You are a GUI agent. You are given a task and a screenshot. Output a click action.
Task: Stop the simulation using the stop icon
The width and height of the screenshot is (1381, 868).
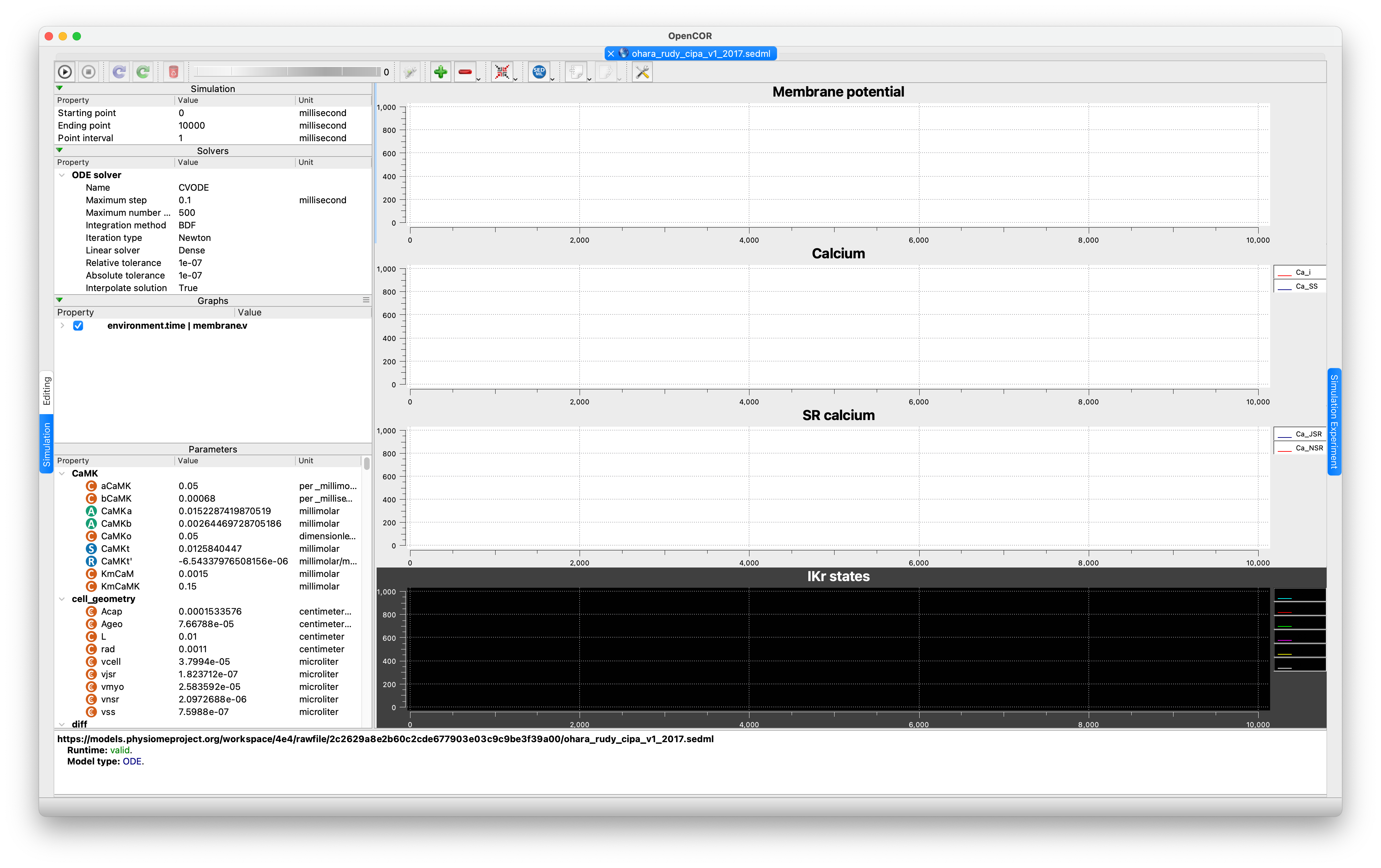tap(88, 72)
